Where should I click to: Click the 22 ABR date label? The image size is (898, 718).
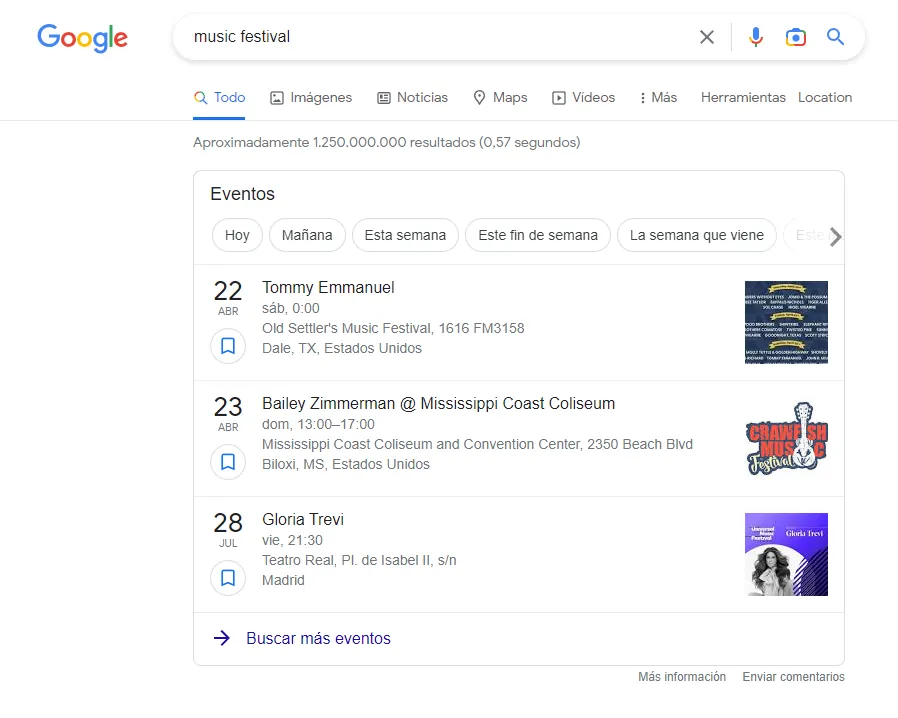[x=228, y=298]
